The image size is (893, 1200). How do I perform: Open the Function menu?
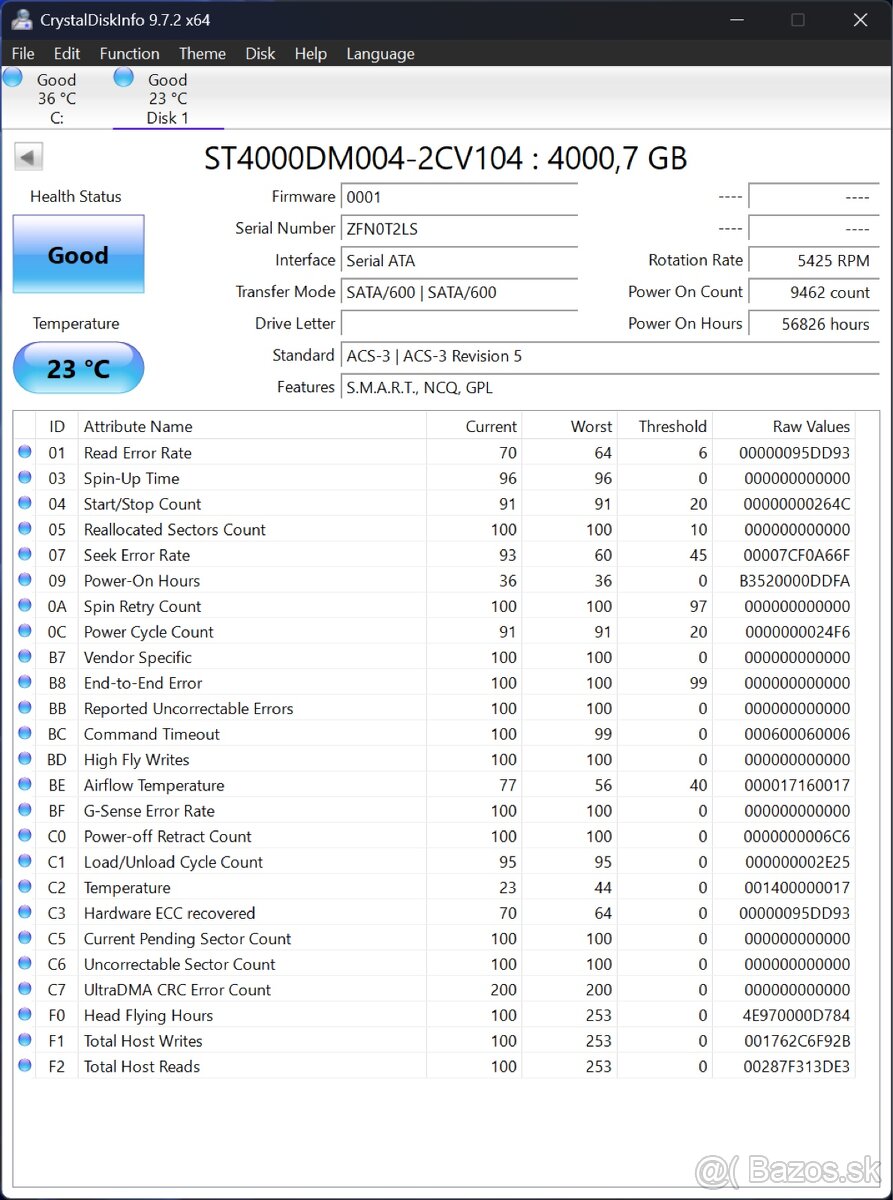(x=129, y=53)
